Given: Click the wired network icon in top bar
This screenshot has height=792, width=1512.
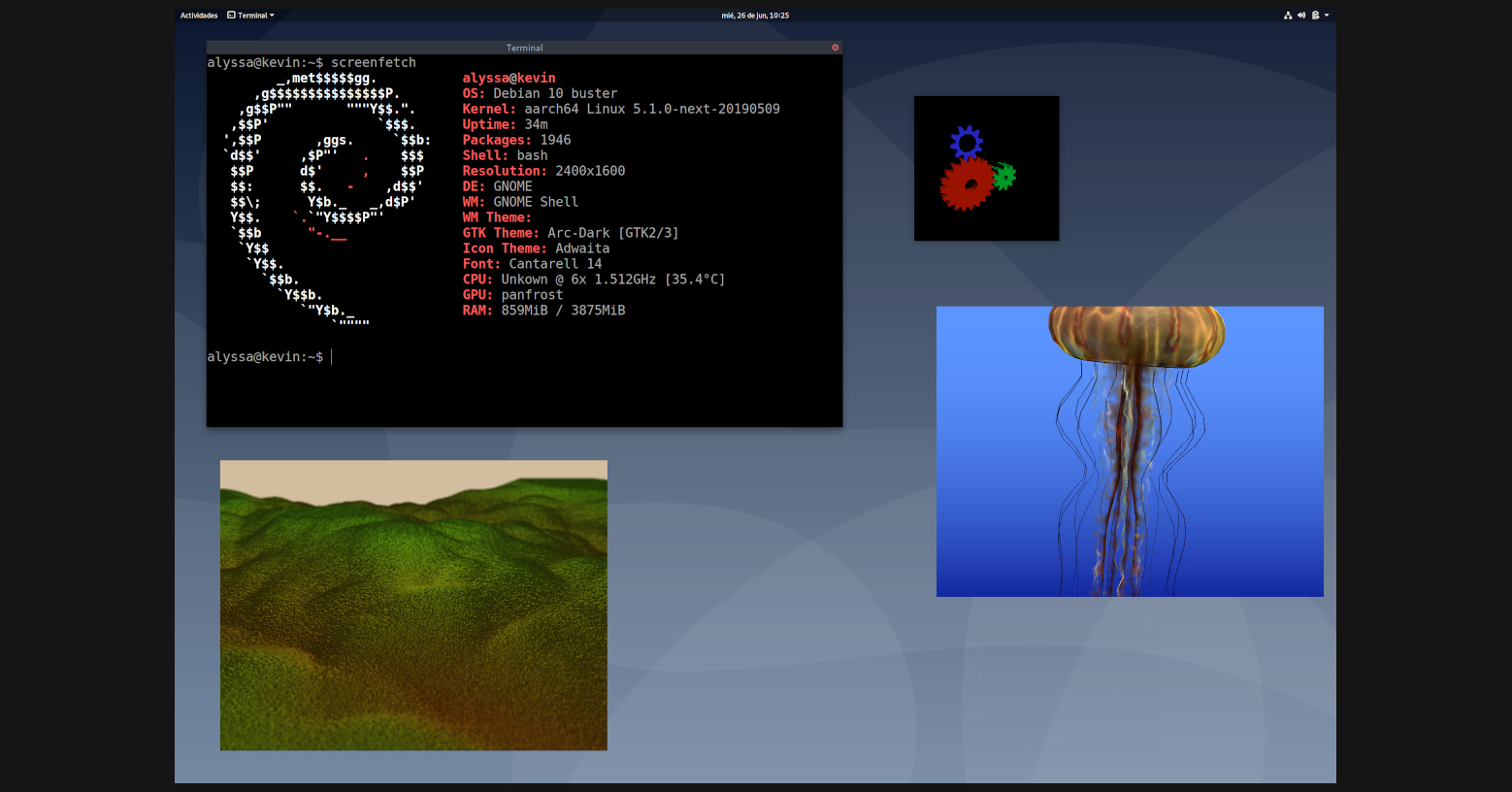Looking at the screenshot, I should 1288,16.
